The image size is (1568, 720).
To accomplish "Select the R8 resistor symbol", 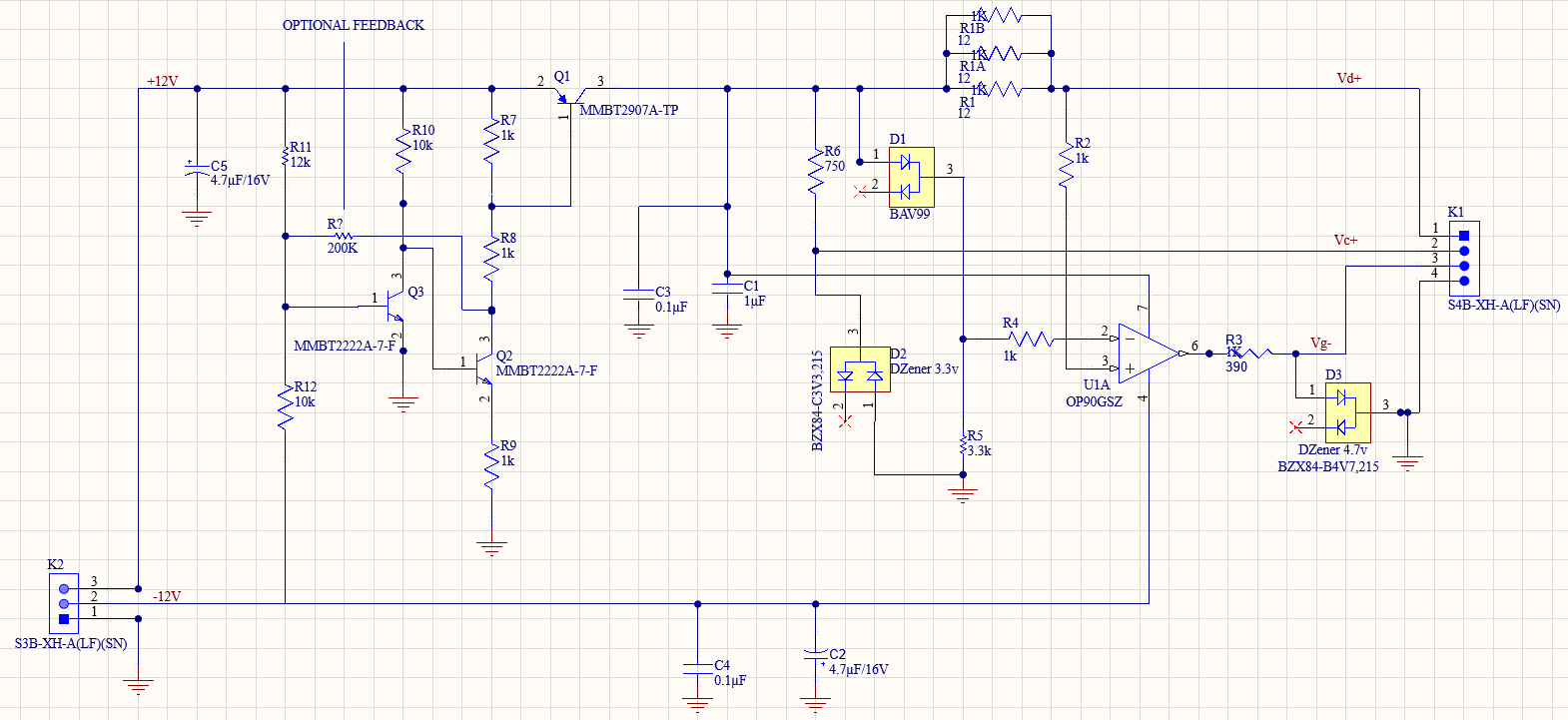I will [x=491, y=259].
